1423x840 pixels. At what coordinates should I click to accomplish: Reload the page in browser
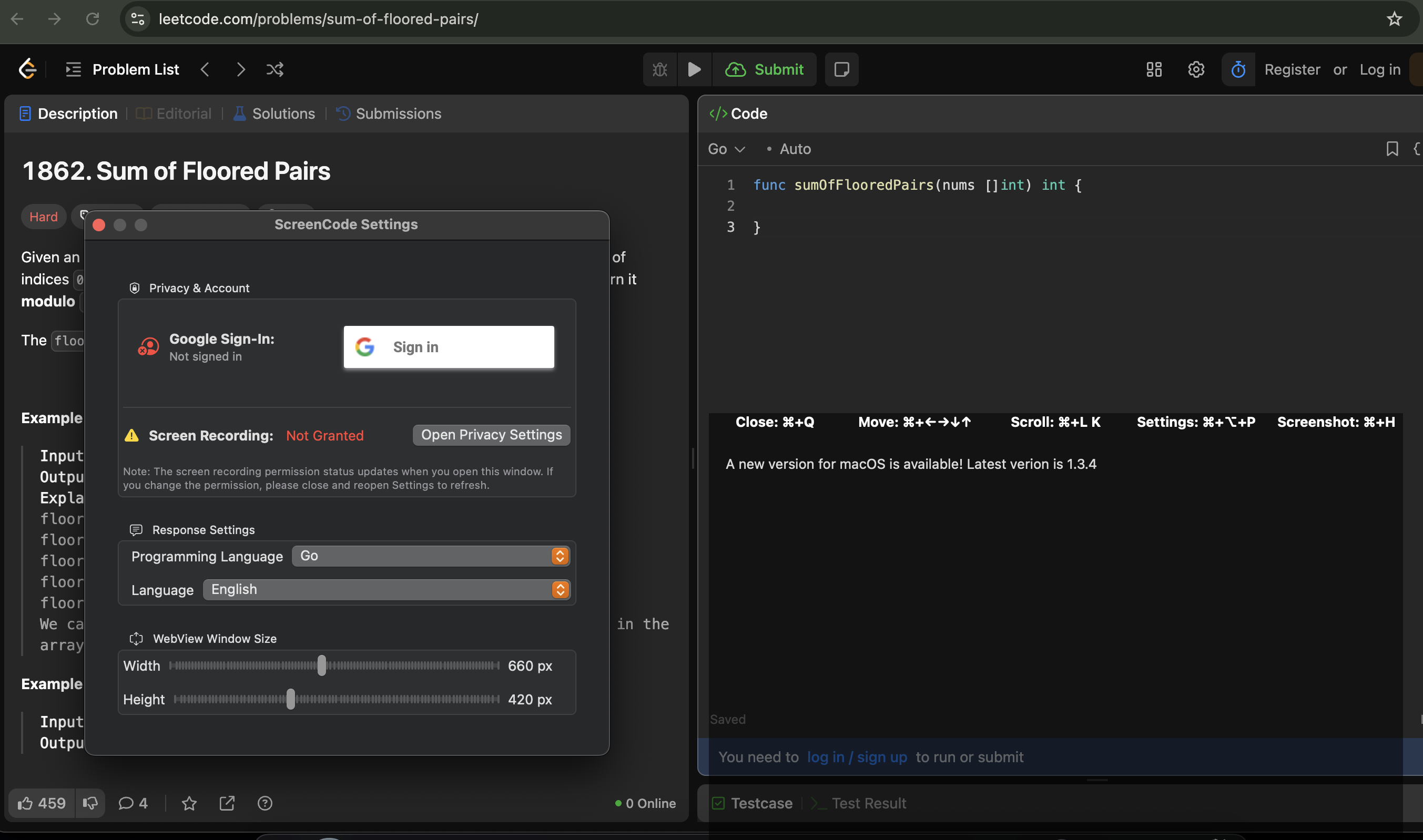93,19
